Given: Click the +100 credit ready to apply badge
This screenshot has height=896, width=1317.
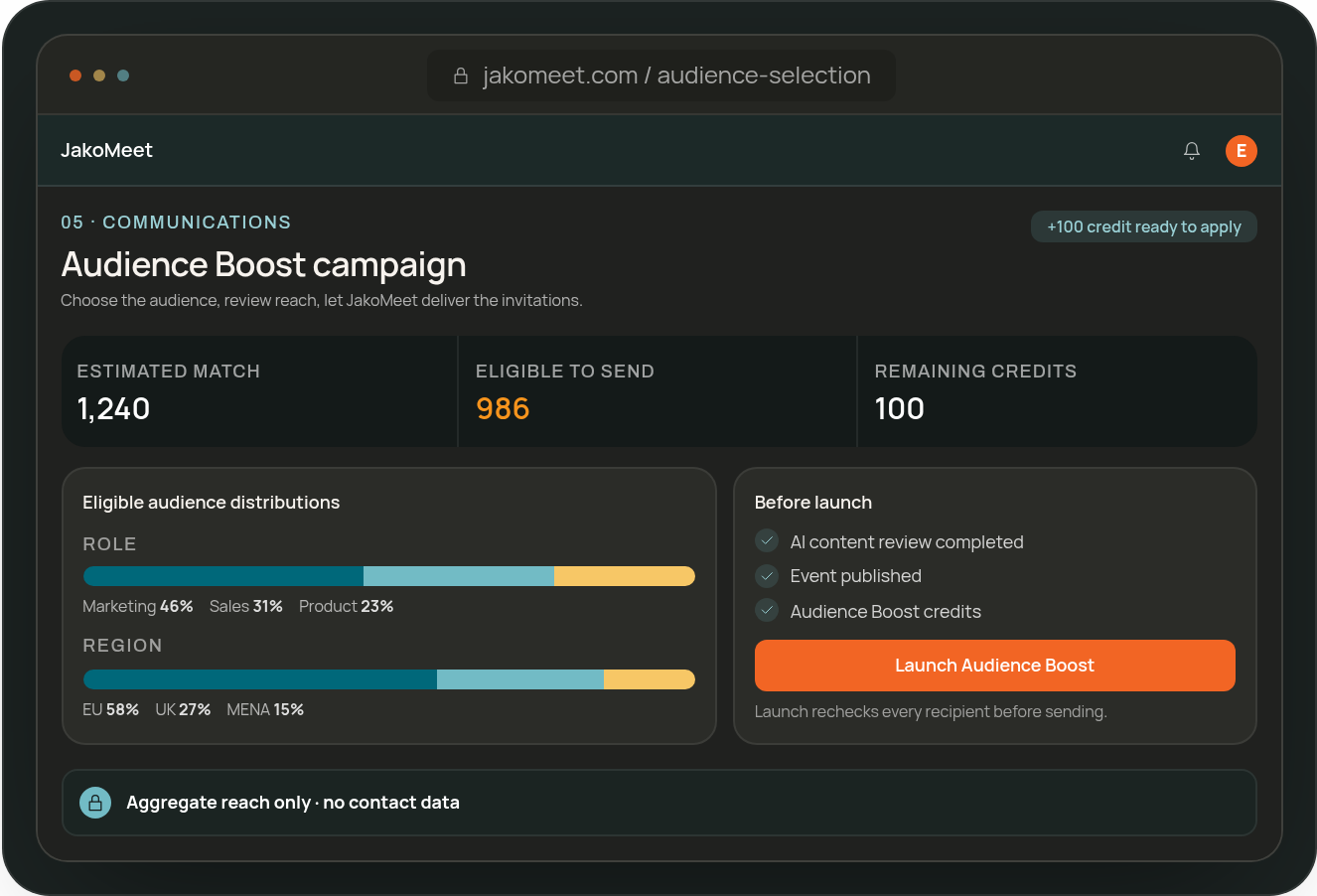Looking at the screenshot, I should coord(1144,226).
